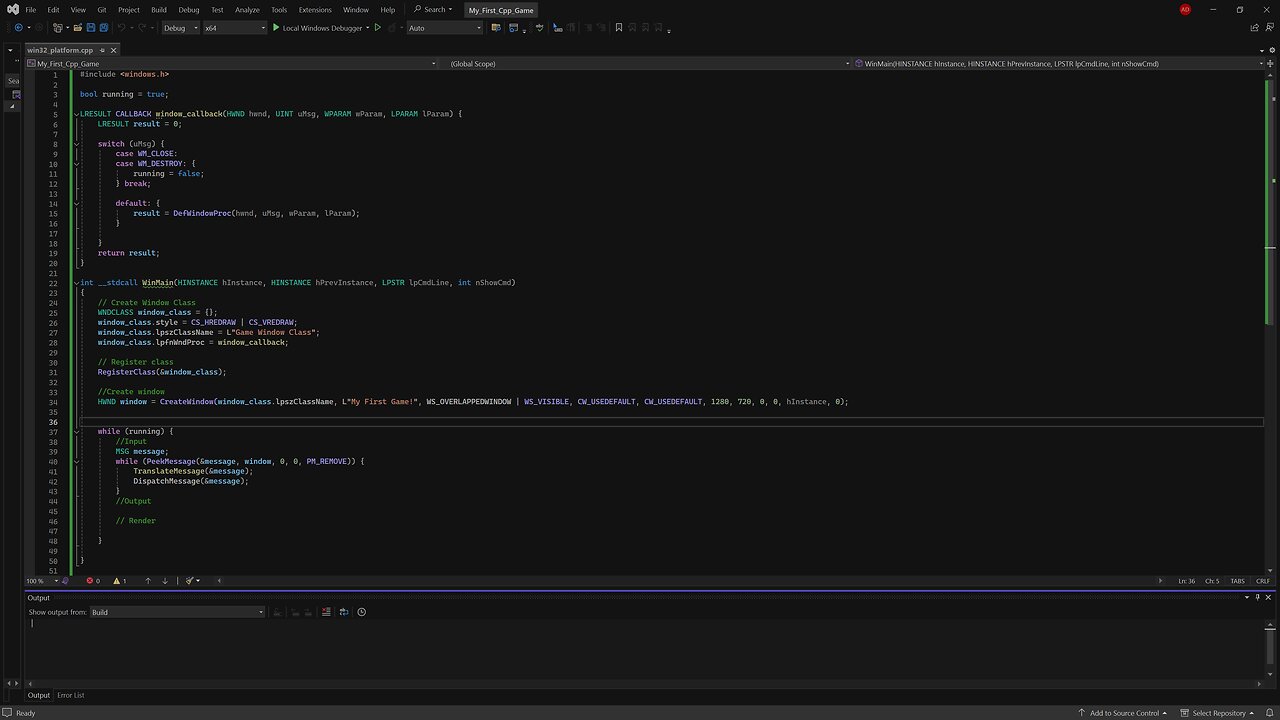Click the yellow warnings indicator showing 1

pyautogui.click(x=119, y=581)
